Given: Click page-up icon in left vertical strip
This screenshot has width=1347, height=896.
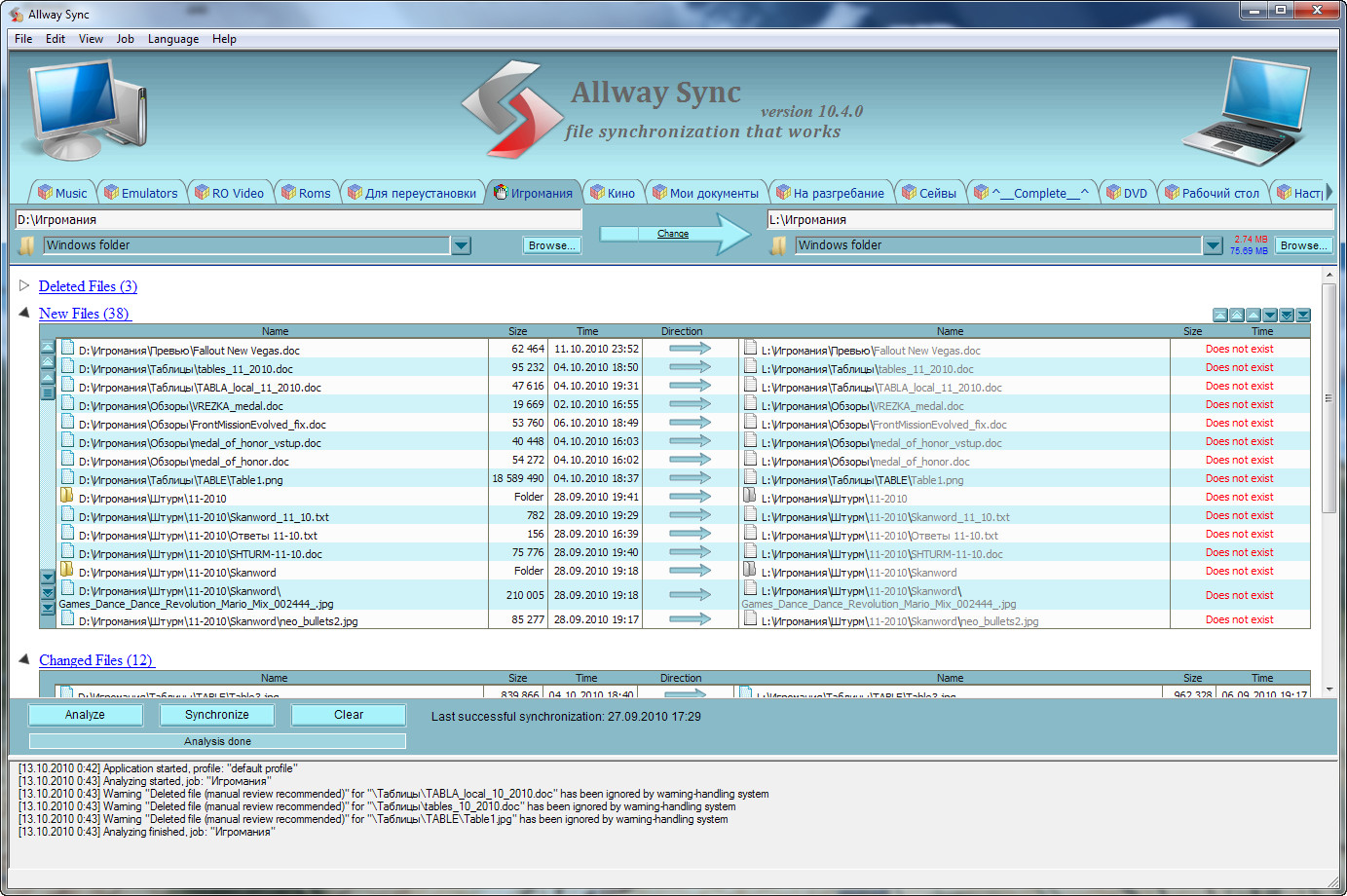Looking at the screenshot, I should tap(48, 361).
